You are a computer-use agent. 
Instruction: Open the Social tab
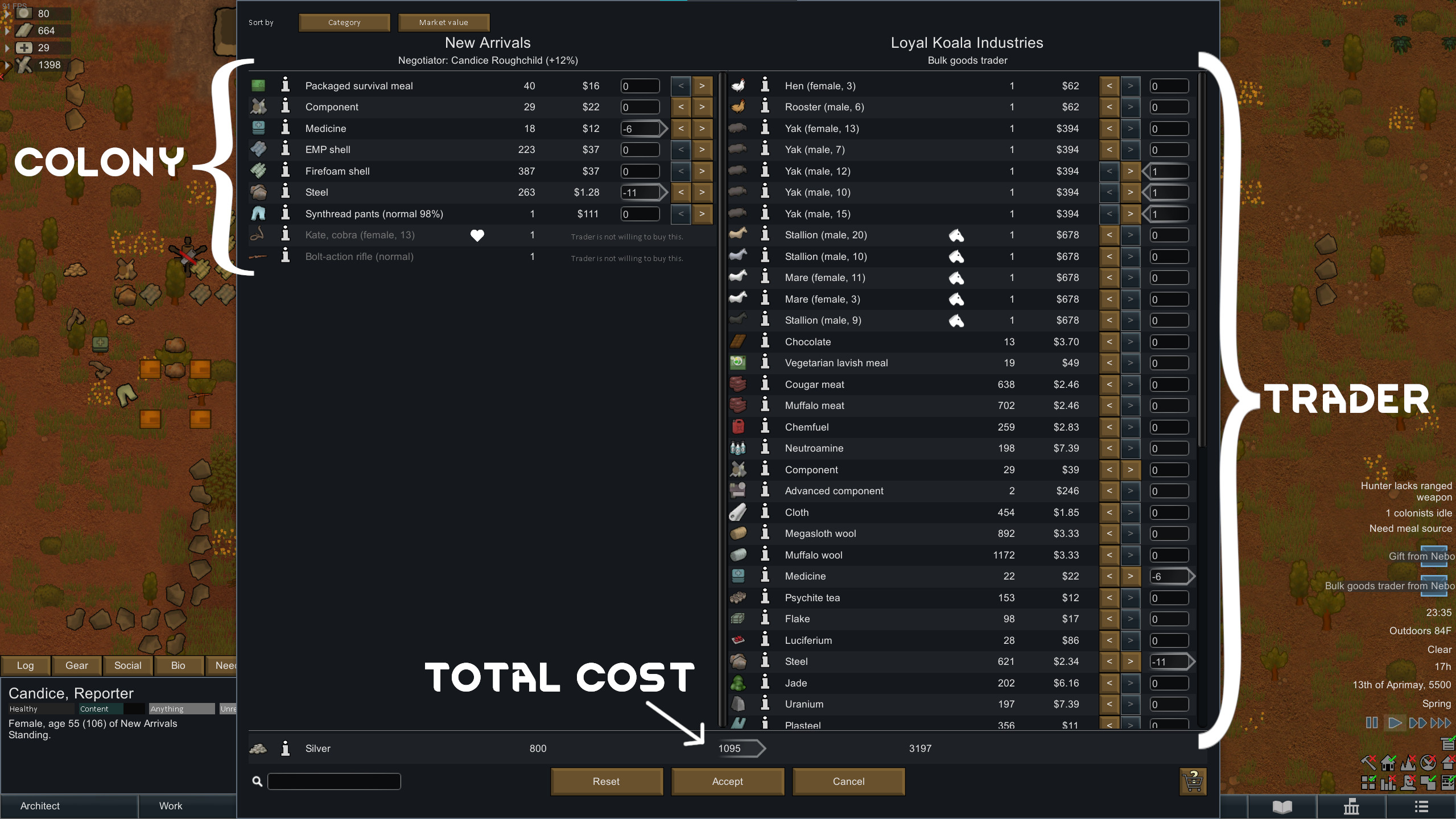pyautogui.click(x=128, y=665)
